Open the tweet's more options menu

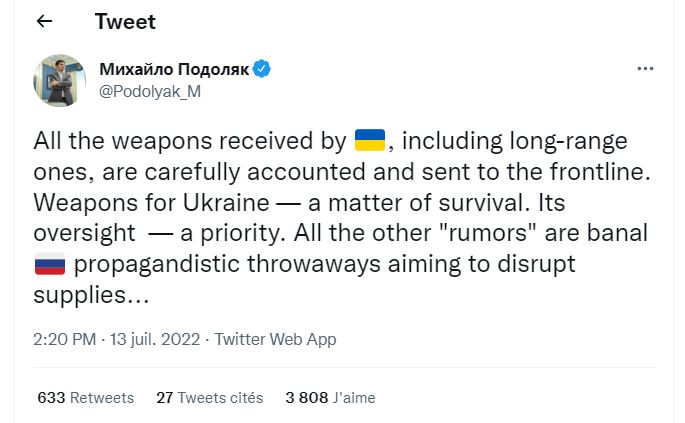click(x=647, y=70)
